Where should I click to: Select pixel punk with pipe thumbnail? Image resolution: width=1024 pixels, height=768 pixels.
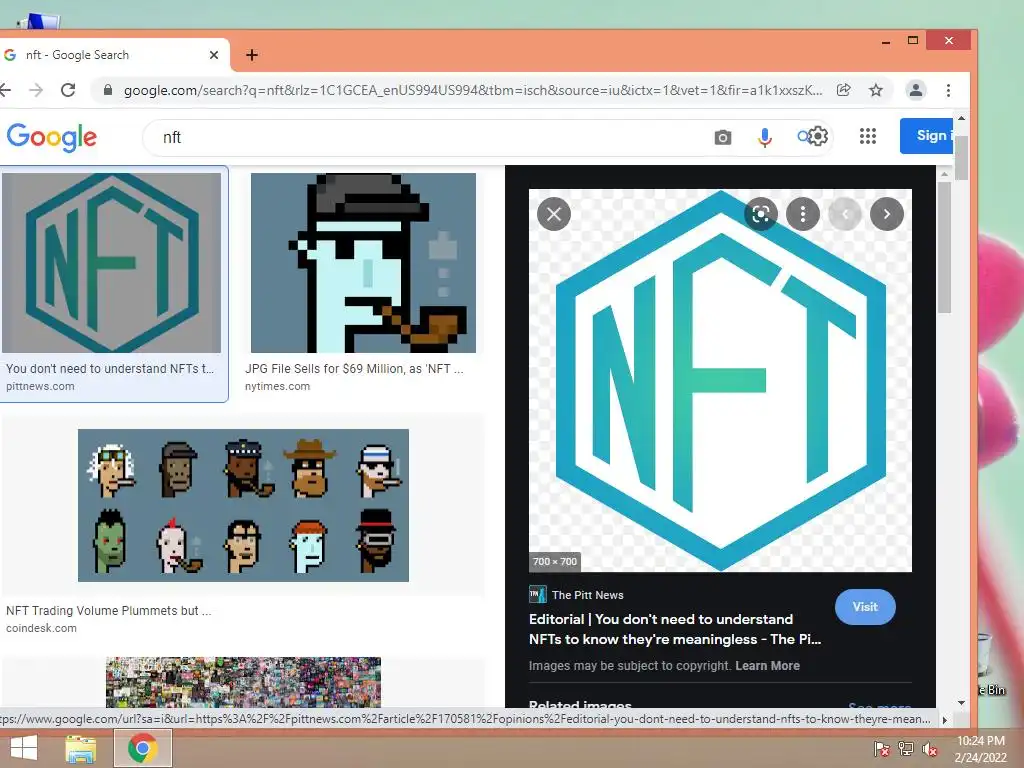pyautogui.click(x=363, y=263)
